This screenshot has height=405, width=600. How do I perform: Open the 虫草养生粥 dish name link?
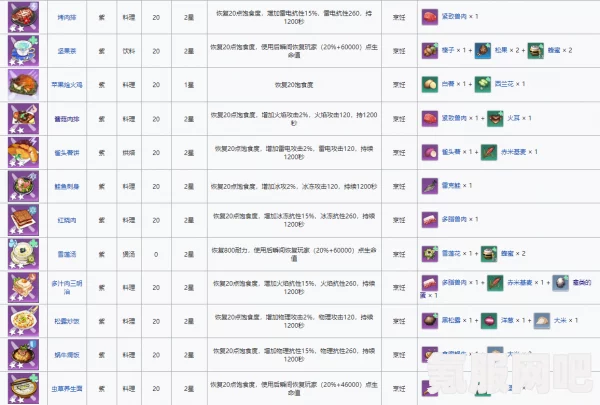point(67,389)
